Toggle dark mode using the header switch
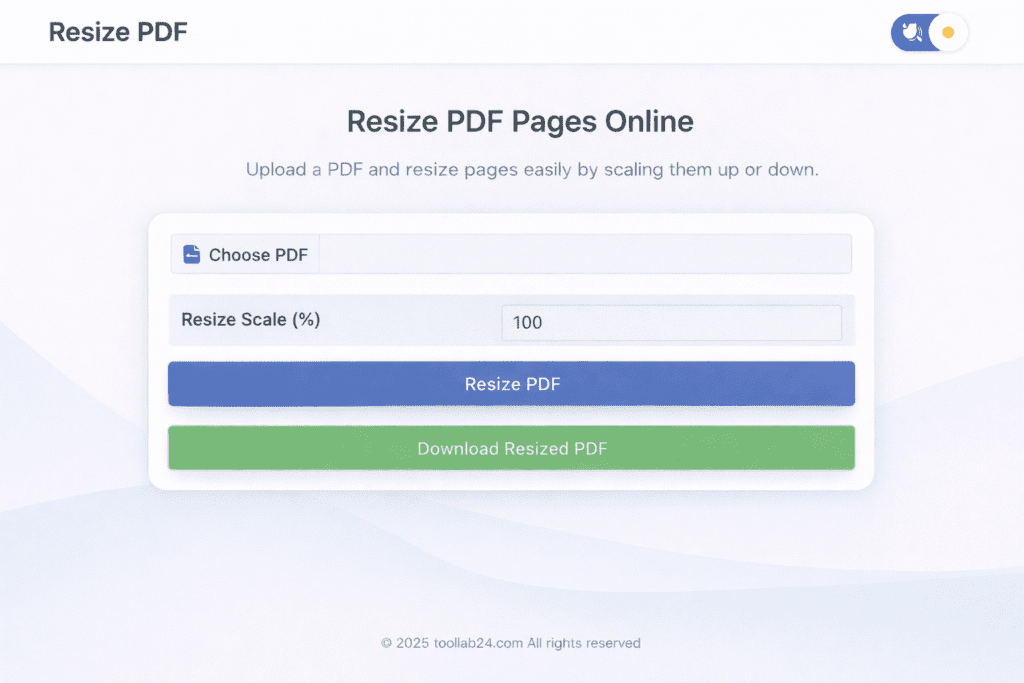This screenshot has width=1024, height=683. (928, 32)
